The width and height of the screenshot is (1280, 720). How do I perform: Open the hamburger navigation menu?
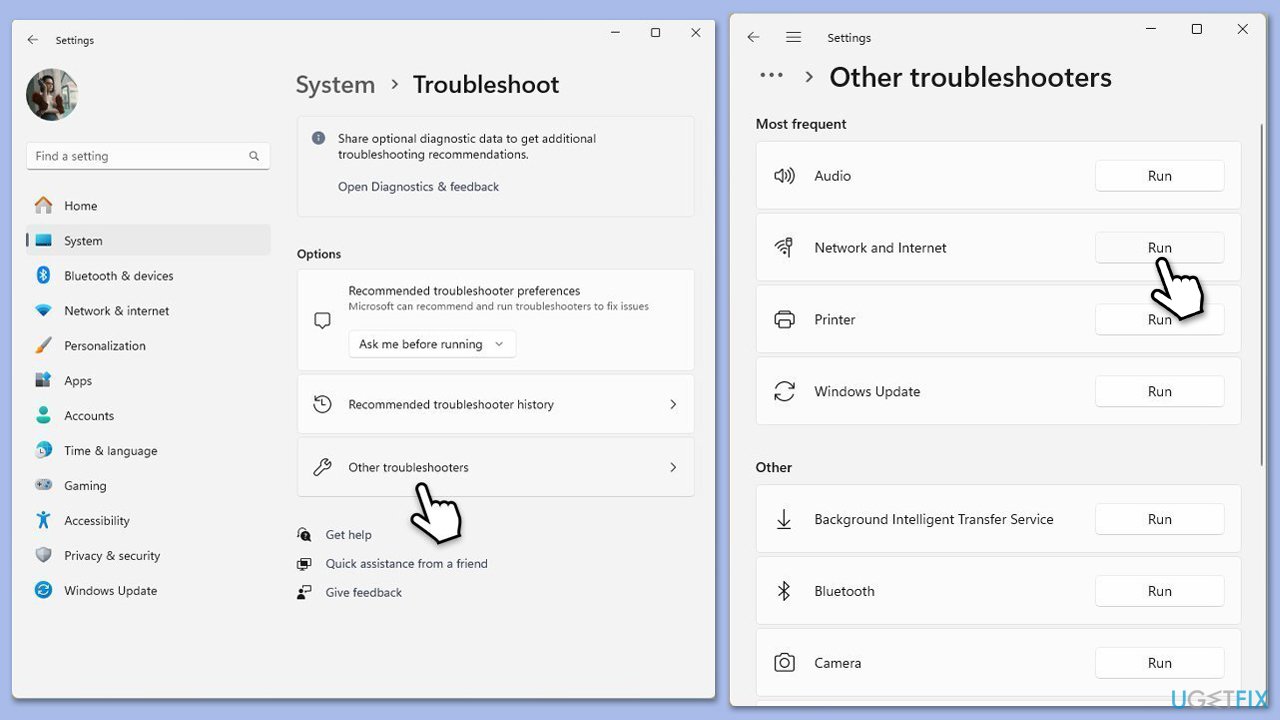[793, 37]
